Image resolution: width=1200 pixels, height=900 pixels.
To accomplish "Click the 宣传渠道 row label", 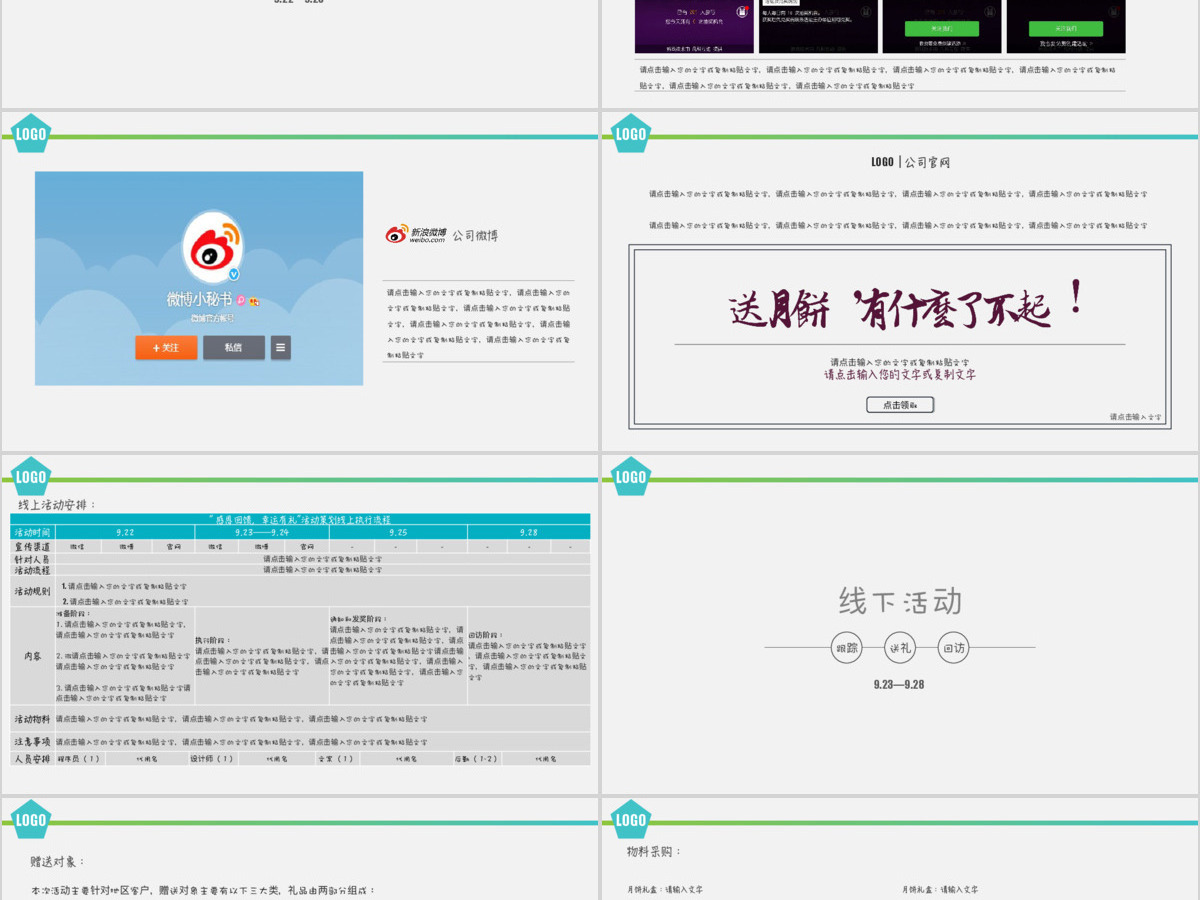I will click(33, 547).
